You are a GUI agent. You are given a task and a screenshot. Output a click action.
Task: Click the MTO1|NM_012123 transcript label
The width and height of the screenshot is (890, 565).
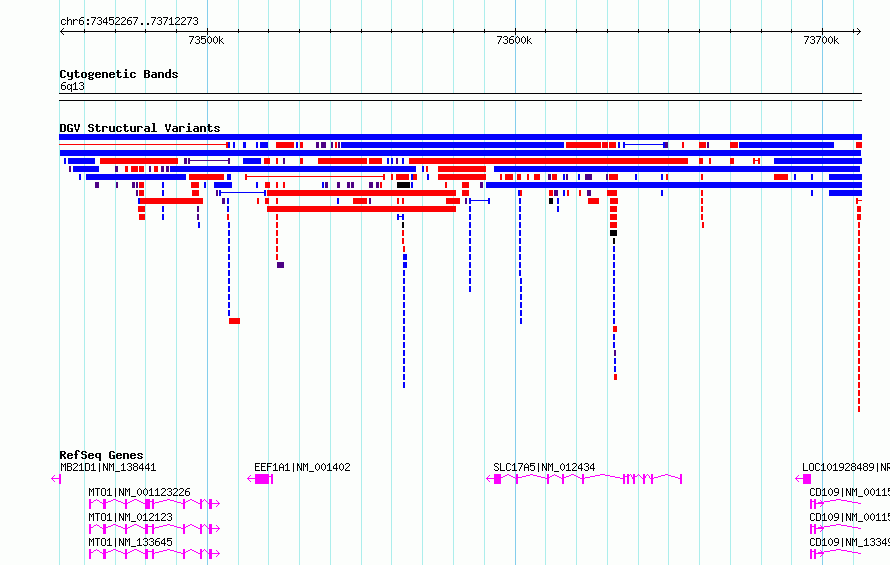point(130,517)
